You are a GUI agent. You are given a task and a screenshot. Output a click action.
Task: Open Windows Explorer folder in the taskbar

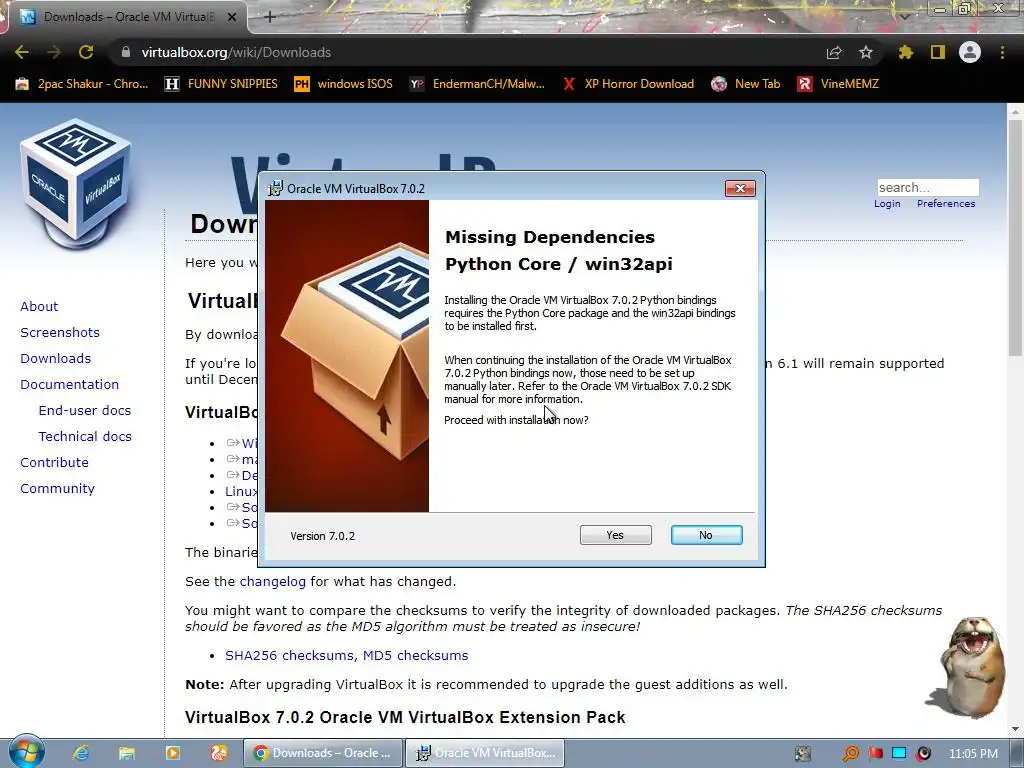click(x=127, y=753)
